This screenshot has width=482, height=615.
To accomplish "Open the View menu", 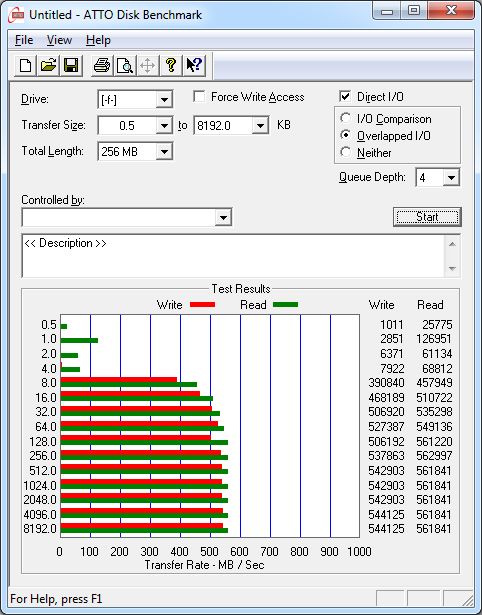I will [59, 40].
